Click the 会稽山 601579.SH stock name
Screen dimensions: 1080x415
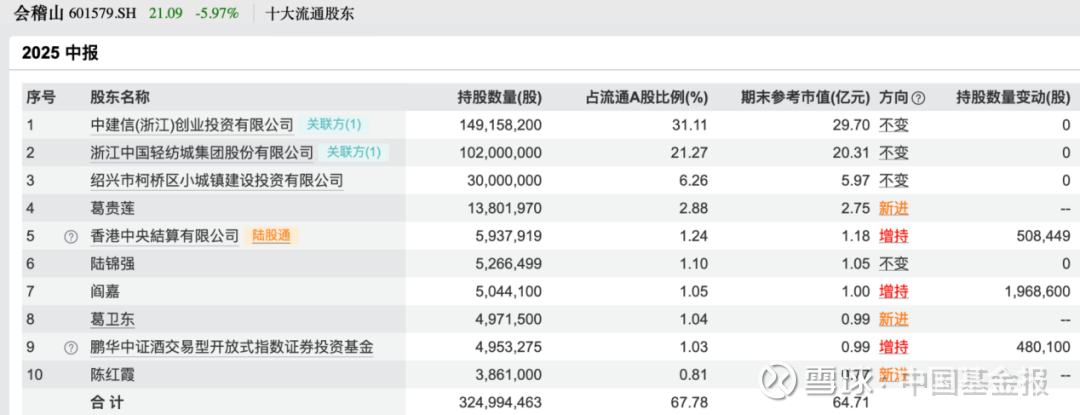pyautogui.click(x=76, y=12)
